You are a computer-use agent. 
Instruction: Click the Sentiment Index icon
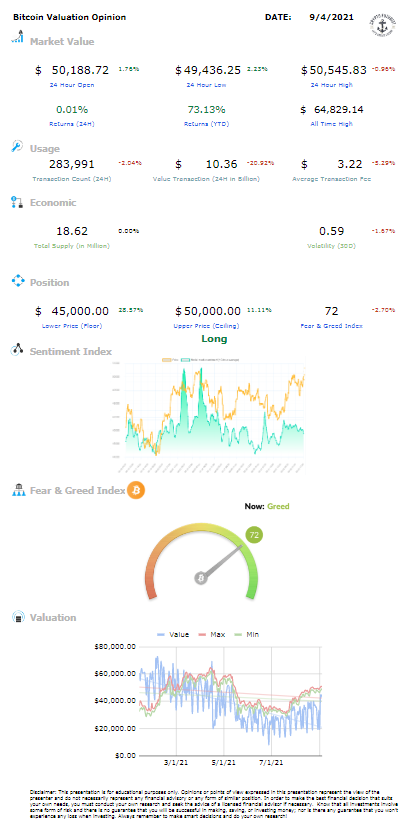(18, 350)
